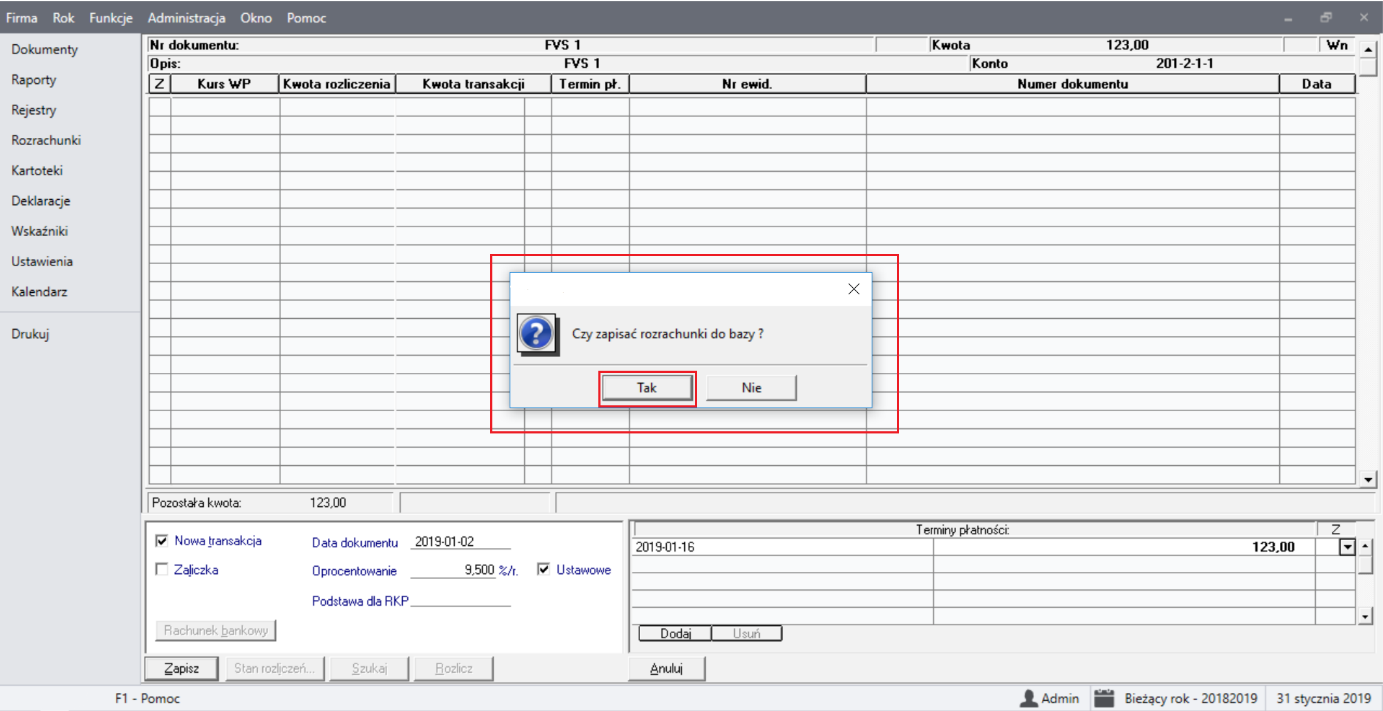Select Wskaźniki in the sidebar
Image resolution: width=1383 pixels, height=711 pixels.
pyautogui.click(x=40, y=231)
